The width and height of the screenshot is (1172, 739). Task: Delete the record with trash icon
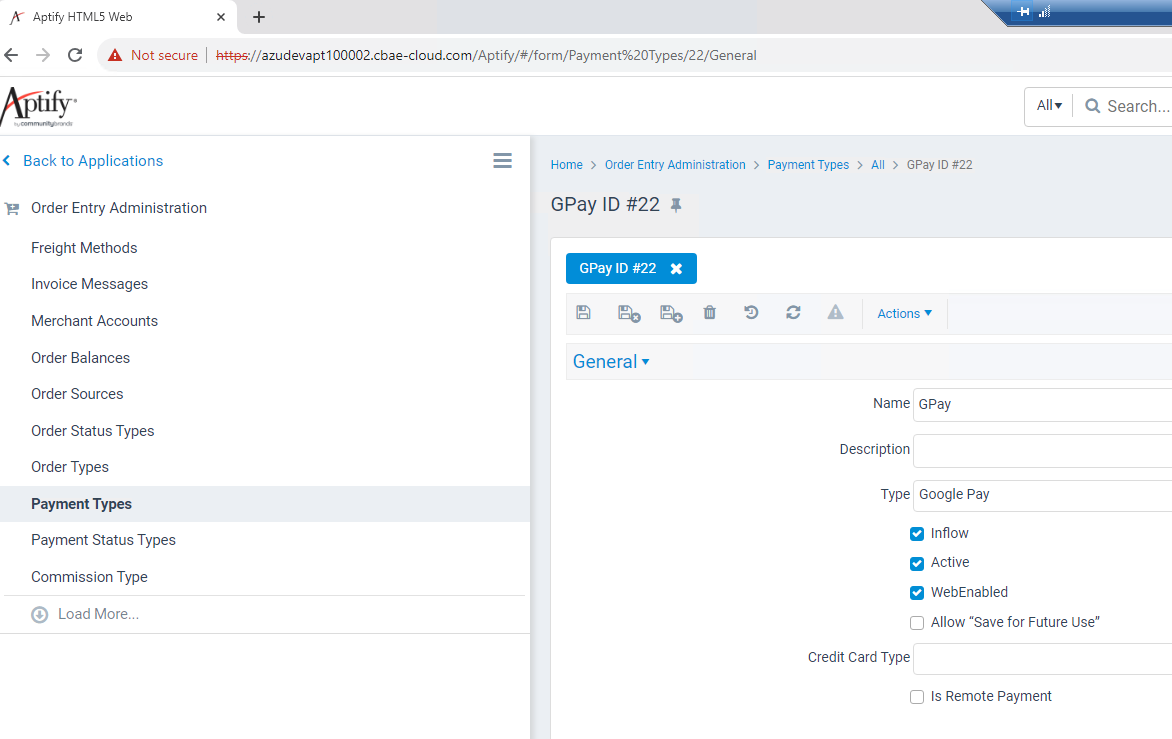(x=710, y=313)
